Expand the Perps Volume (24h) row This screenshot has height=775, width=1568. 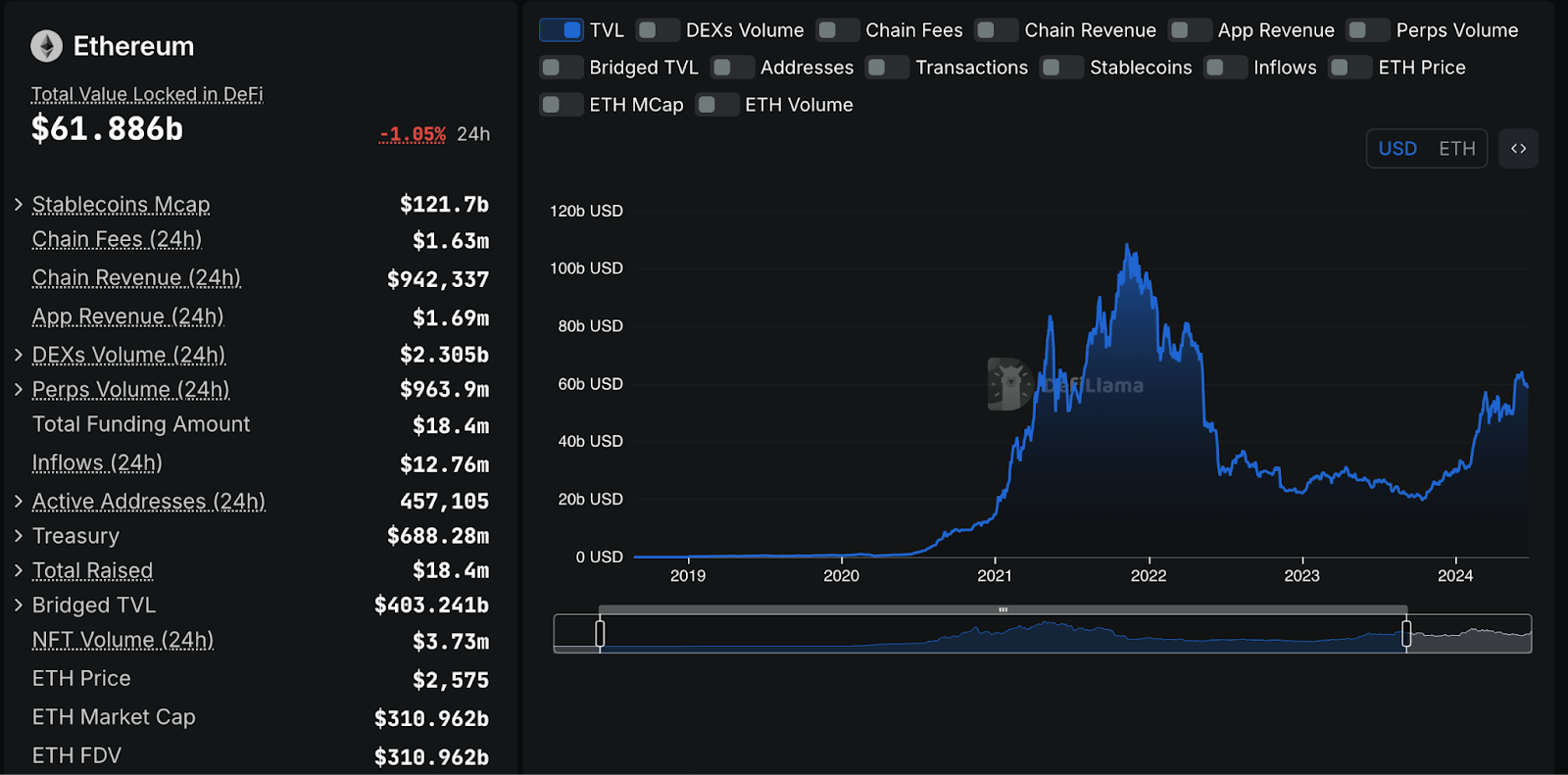(19, 389)
